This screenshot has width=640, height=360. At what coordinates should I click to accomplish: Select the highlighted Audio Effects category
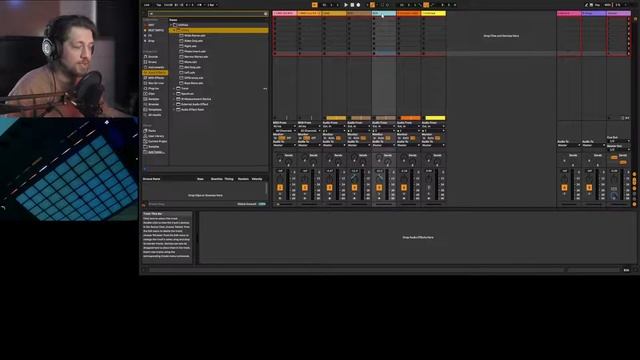(155, 73)
